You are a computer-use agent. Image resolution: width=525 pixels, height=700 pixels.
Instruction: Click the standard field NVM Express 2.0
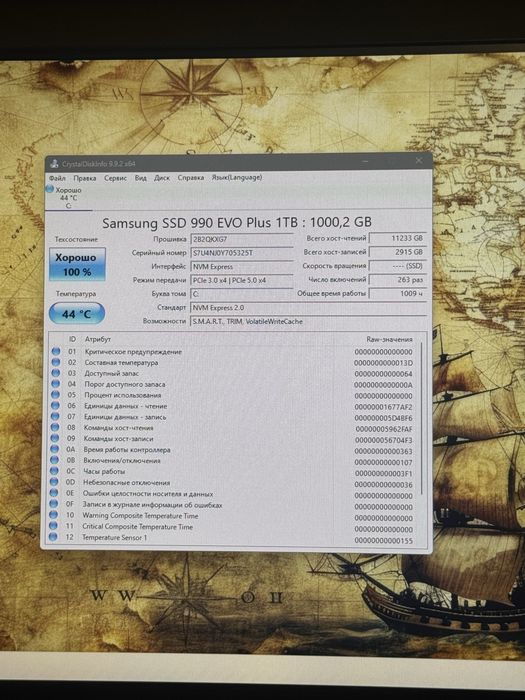tap(308, 308)
